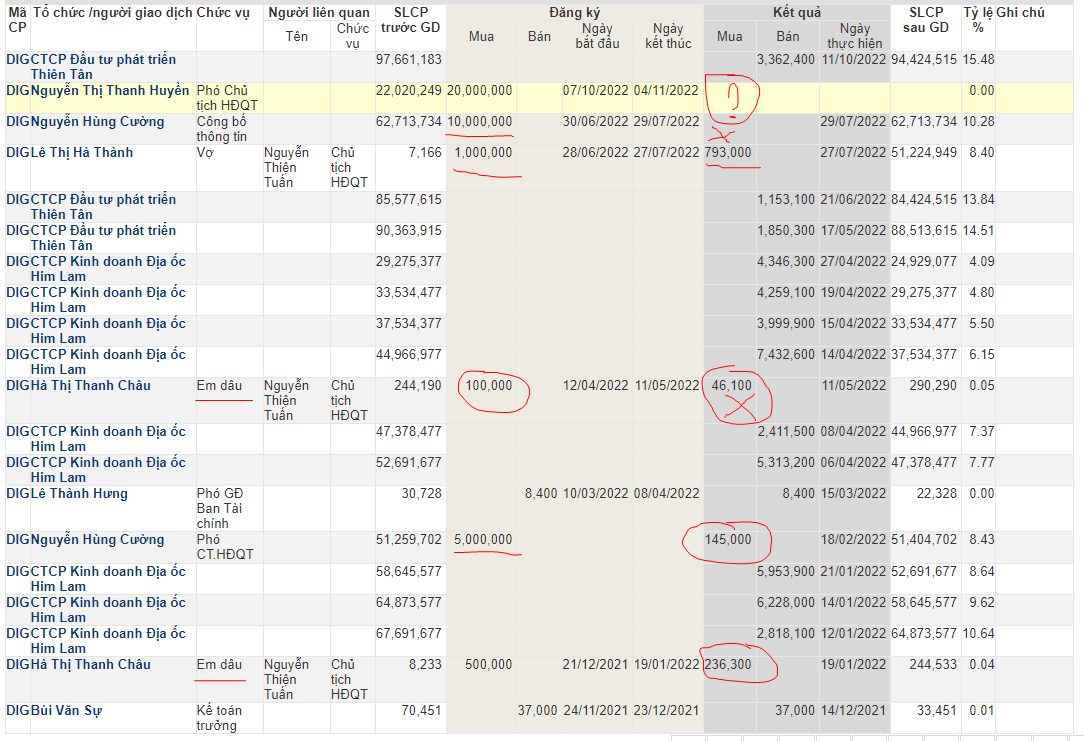
Task: Select the 'Kết quả' header group
Action: tap(796, 13)
